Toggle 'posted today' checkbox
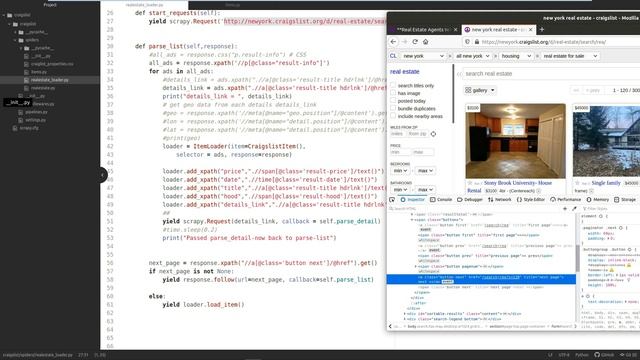 point(393,100)
